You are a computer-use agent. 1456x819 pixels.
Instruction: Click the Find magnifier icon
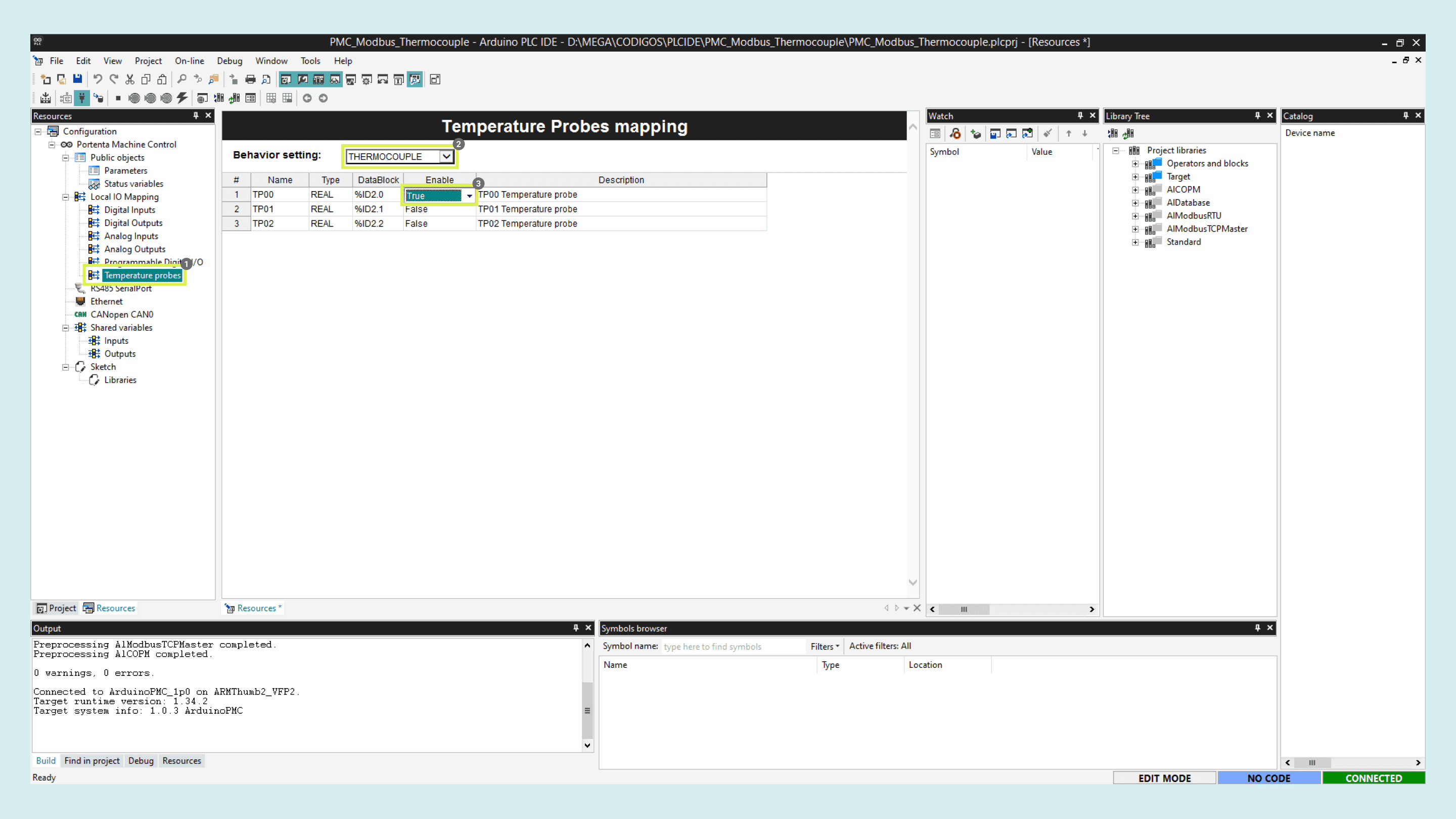[181, 79]
